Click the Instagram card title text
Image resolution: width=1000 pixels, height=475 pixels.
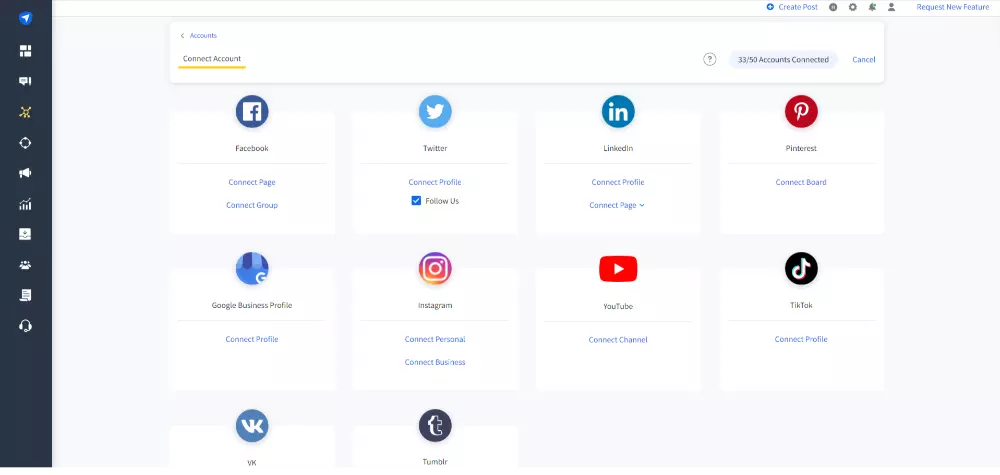pyautogui.click(x=435, y=305)
